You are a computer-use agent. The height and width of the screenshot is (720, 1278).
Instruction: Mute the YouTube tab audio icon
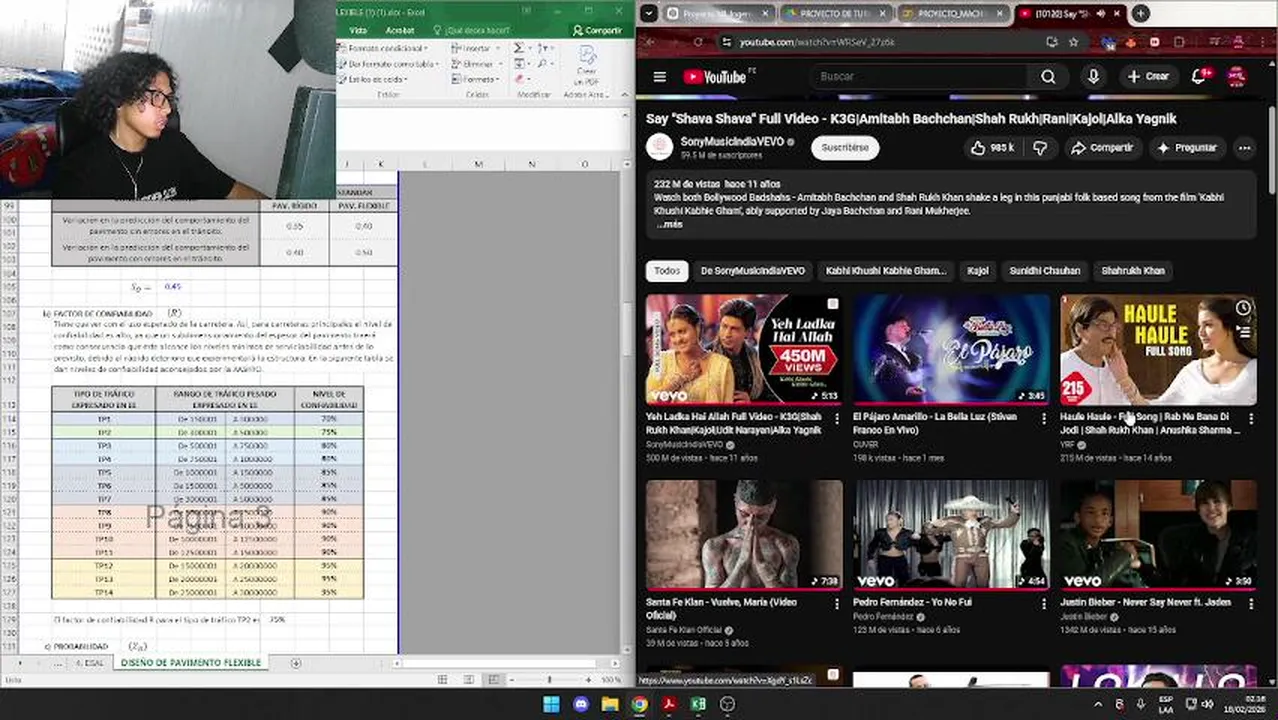[x=1101, y=13]
